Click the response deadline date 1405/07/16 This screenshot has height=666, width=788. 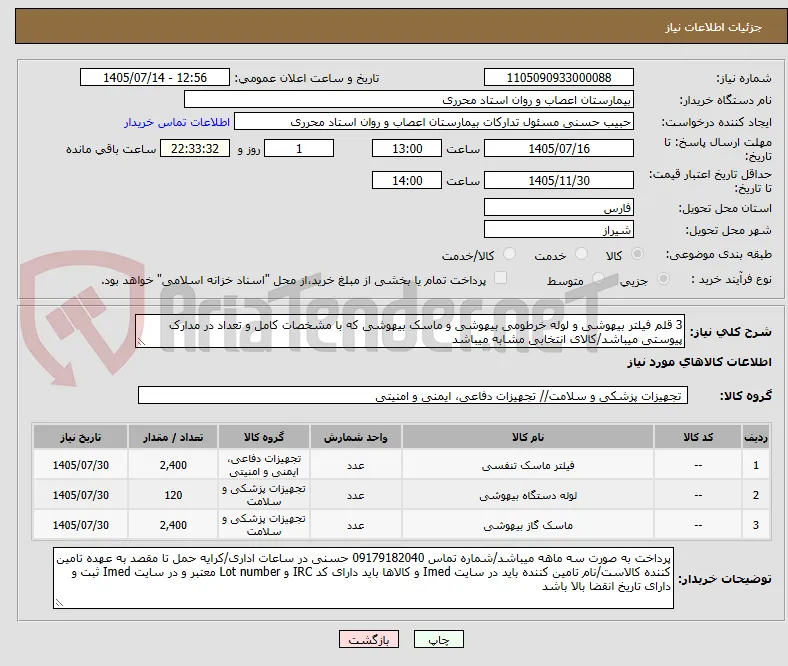(559, 148)
